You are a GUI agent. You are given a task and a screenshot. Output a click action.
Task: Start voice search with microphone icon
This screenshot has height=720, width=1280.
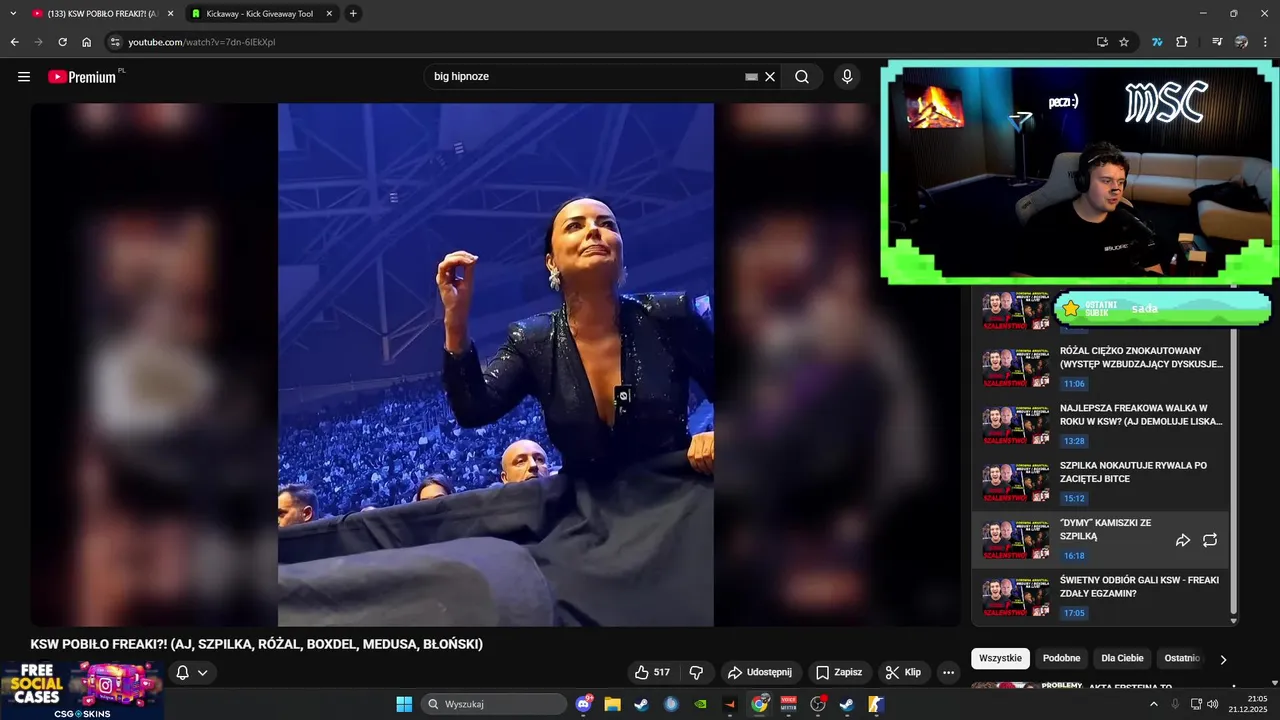pos(847,77)
